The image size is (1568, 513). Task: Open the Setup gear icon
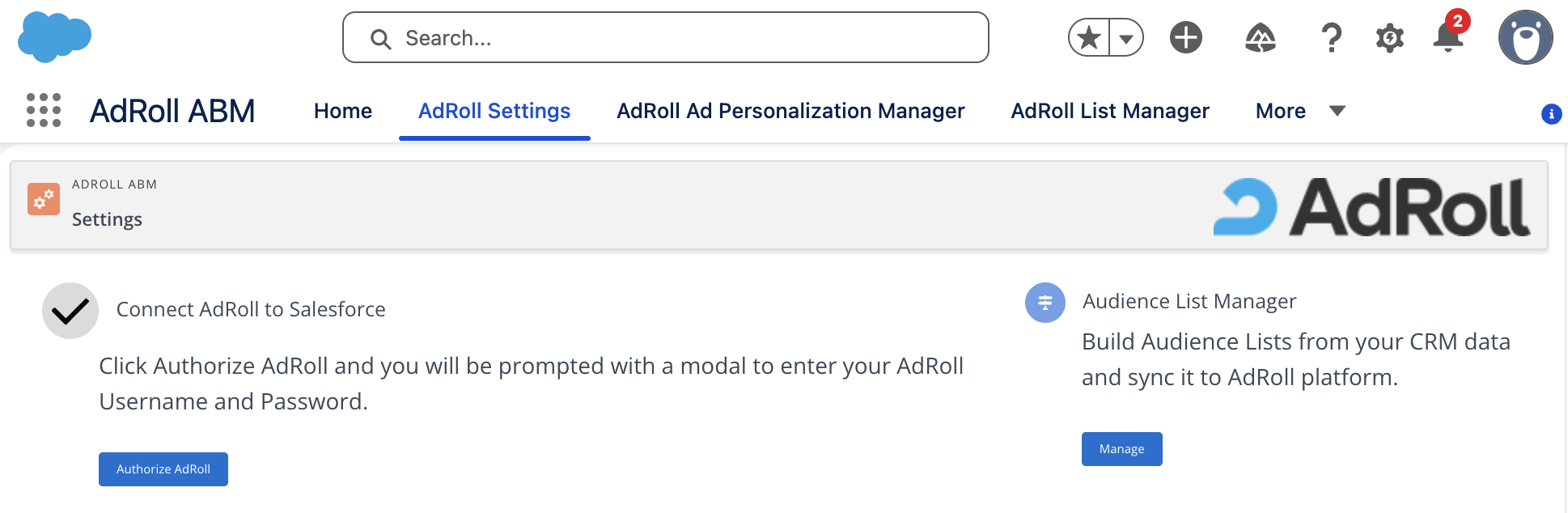pyautogui.click(x=1389, y=38)
